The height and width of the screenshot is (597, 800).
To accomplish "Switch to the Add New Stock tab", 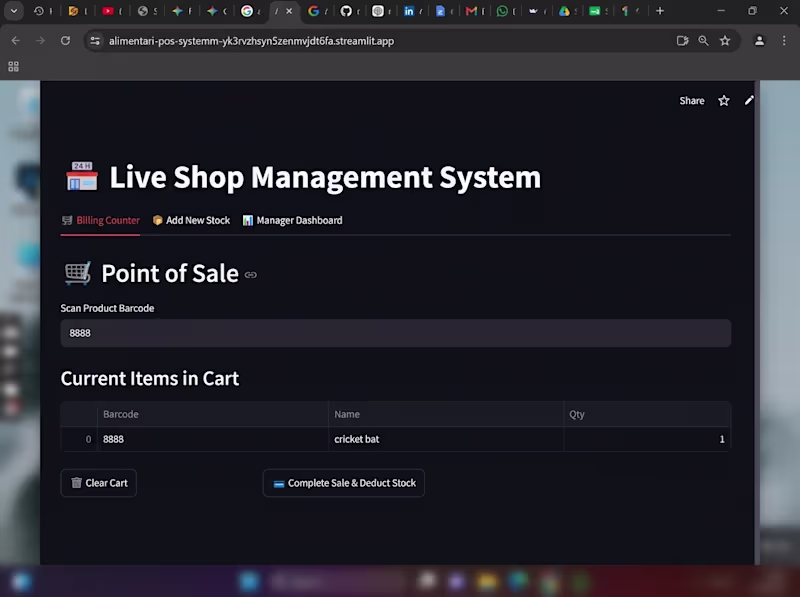I will 191,220.
